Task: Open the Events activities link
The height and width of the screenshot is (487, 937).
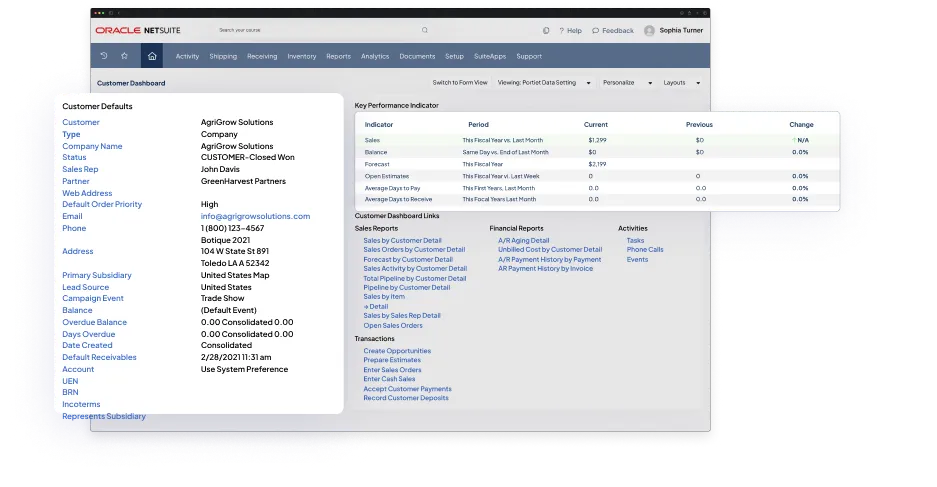Action: pos(637,259)
